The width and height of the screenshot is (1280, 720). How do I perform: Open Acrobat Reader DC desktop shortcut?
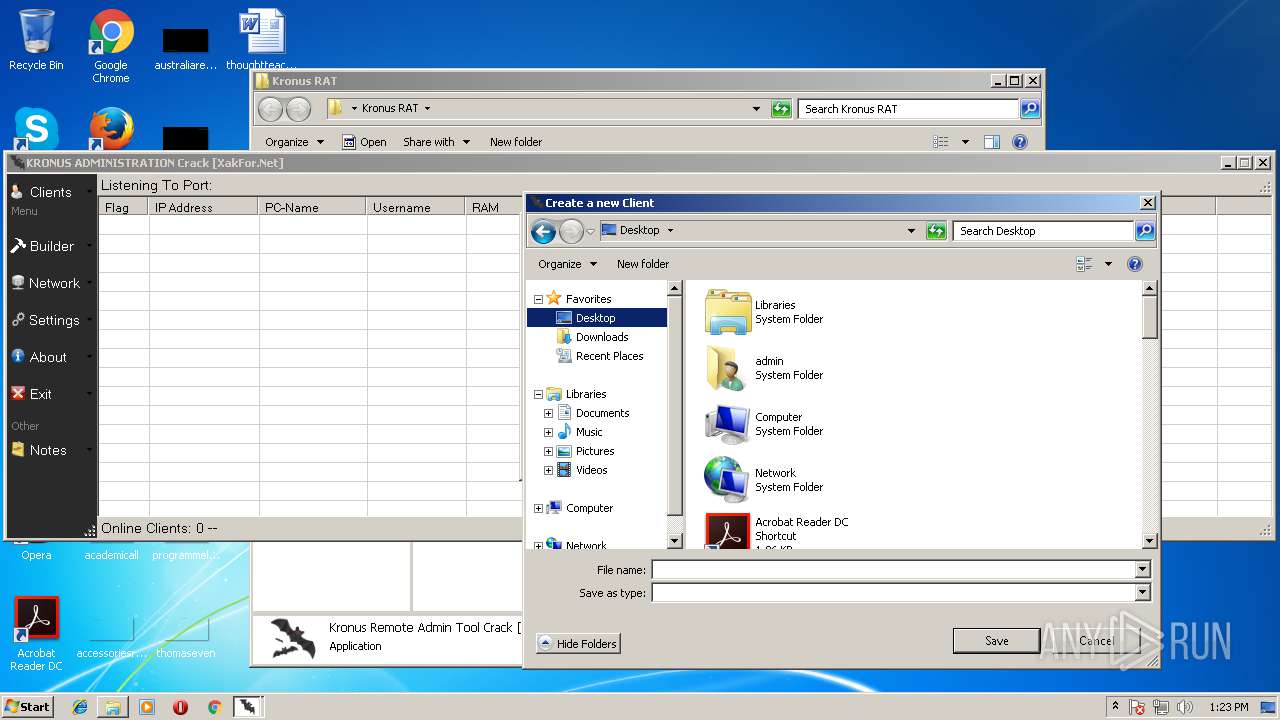pyautogui.click(x=36, y=634)
